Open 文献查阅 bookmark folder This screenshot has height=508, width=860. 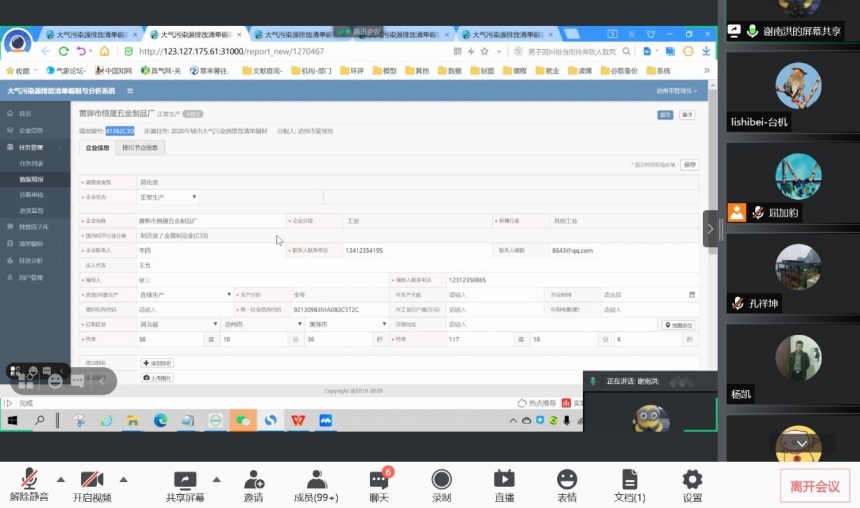pos(262,71)
